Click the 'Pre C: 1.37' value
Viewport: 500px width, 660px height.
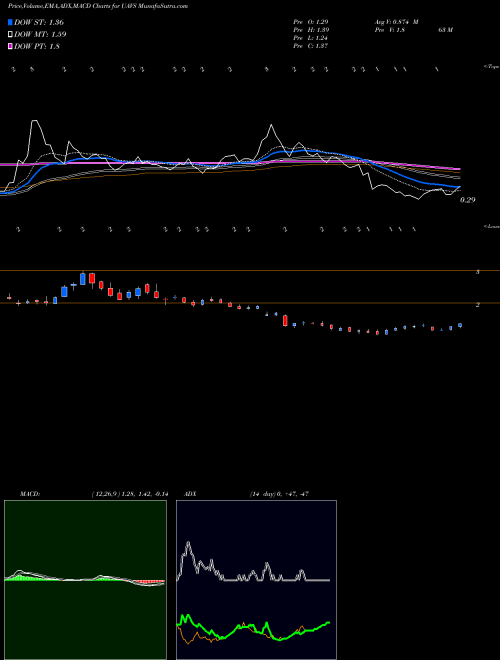311,46
